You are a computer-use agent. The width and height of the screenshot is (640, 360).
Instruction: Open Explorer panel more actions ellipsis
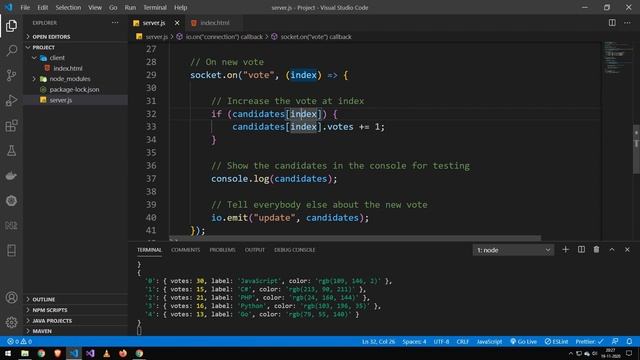[x=115, y=23]
